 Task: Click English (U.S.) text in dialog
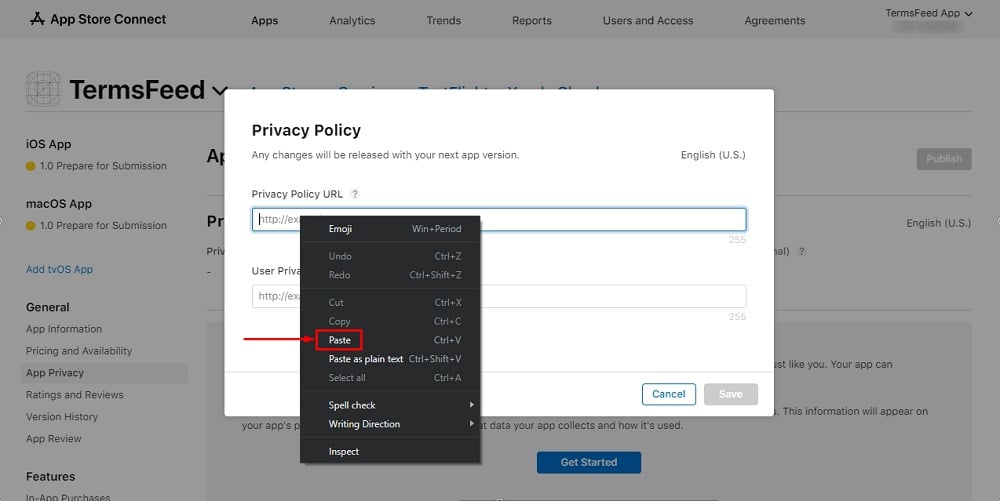coord(713,155)
